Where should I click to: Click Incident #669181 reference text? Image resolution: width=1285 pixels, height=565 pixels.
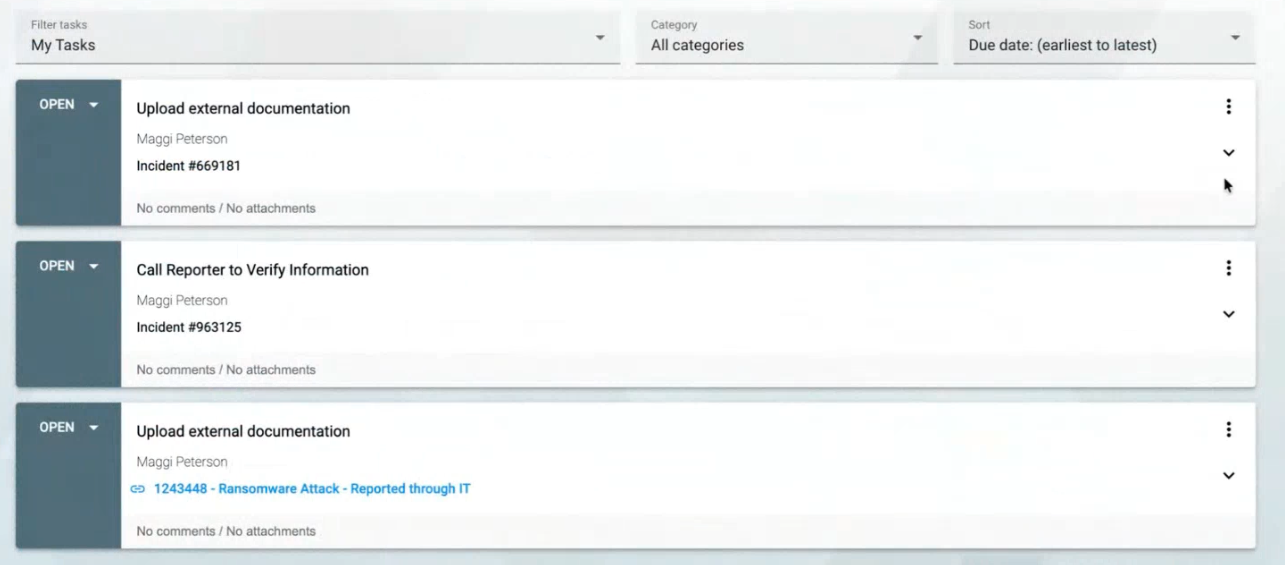(x=188, y=166)
